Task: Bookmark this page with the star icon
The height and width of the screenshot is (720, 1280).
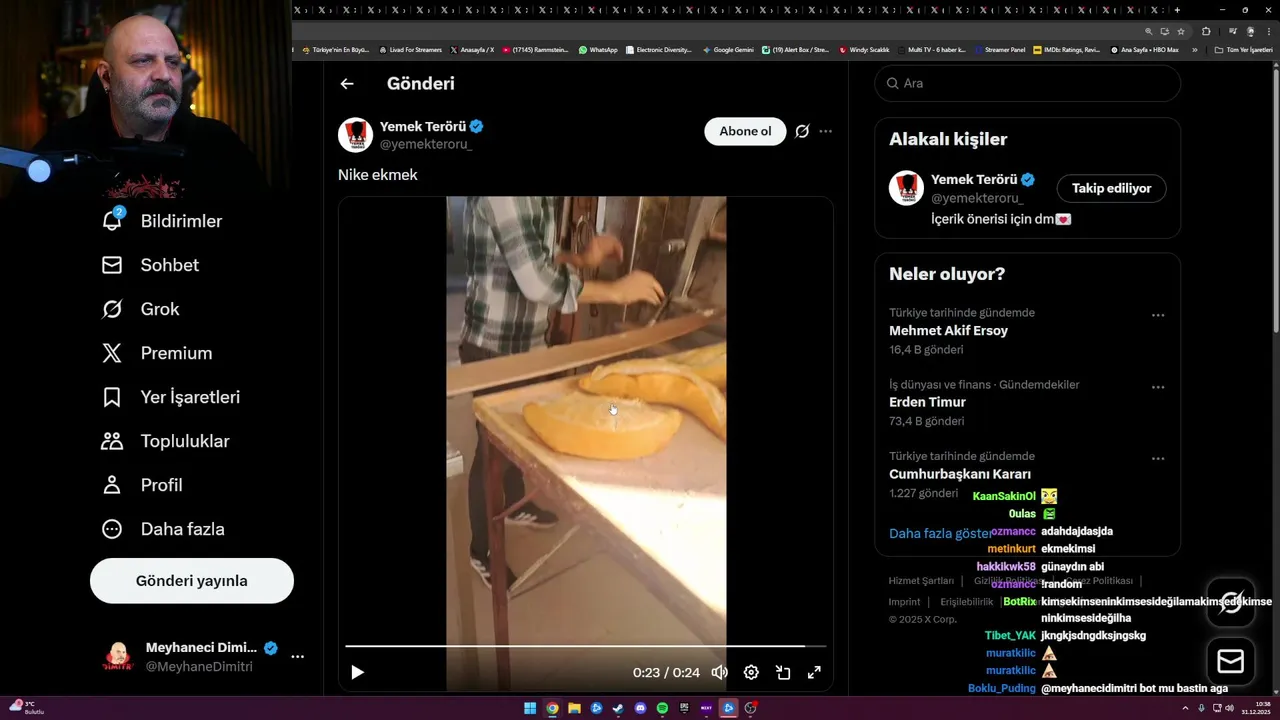Action: (x=1181, y=31)
